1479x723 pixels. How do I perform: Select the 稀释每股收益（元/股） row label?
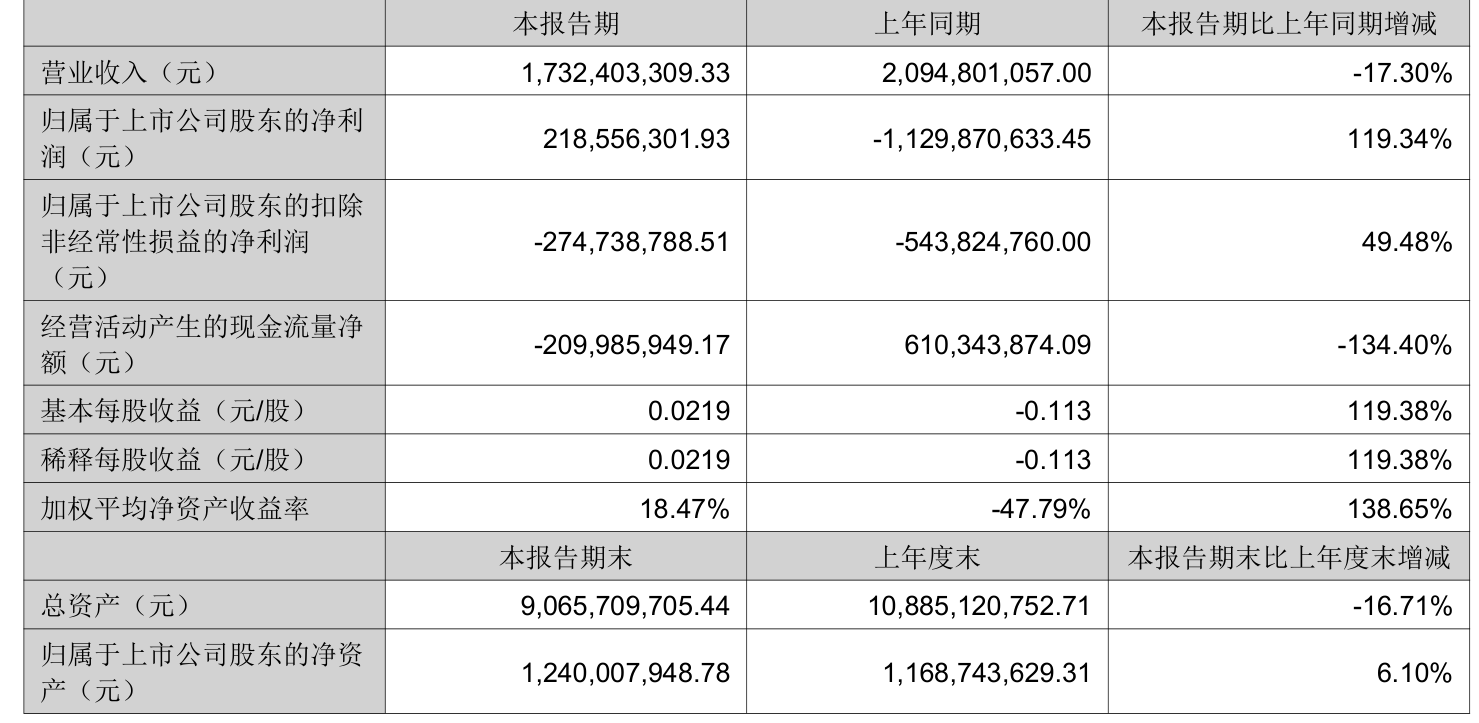(171, 460)
